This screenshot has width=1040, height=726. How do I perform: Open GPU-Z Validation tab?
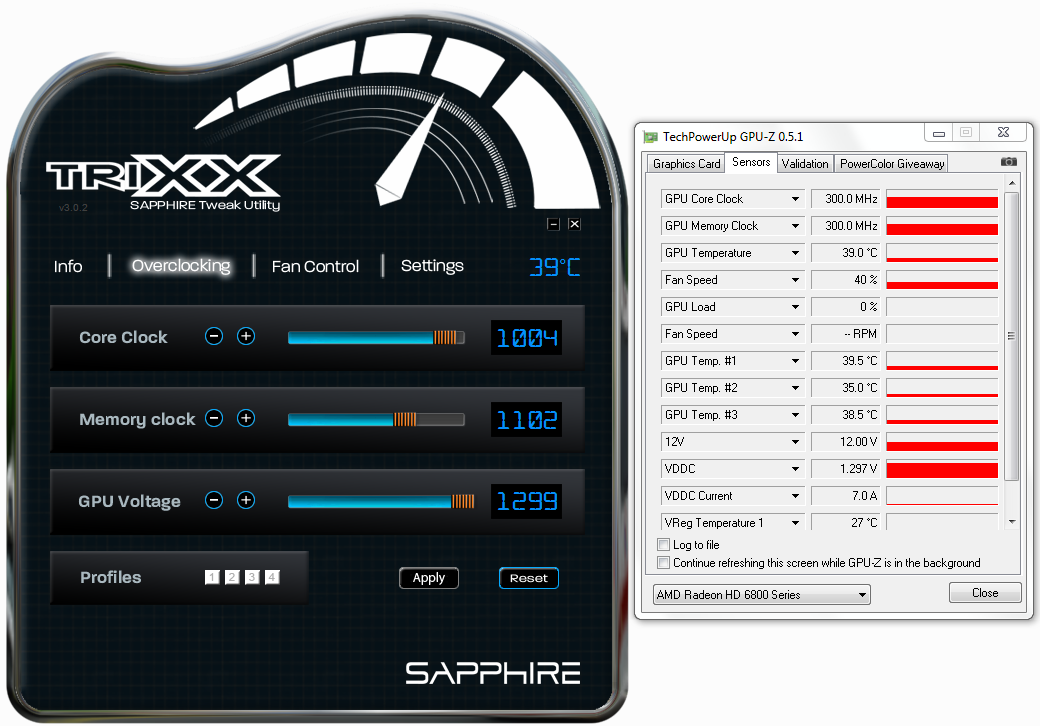click(805, 164)
